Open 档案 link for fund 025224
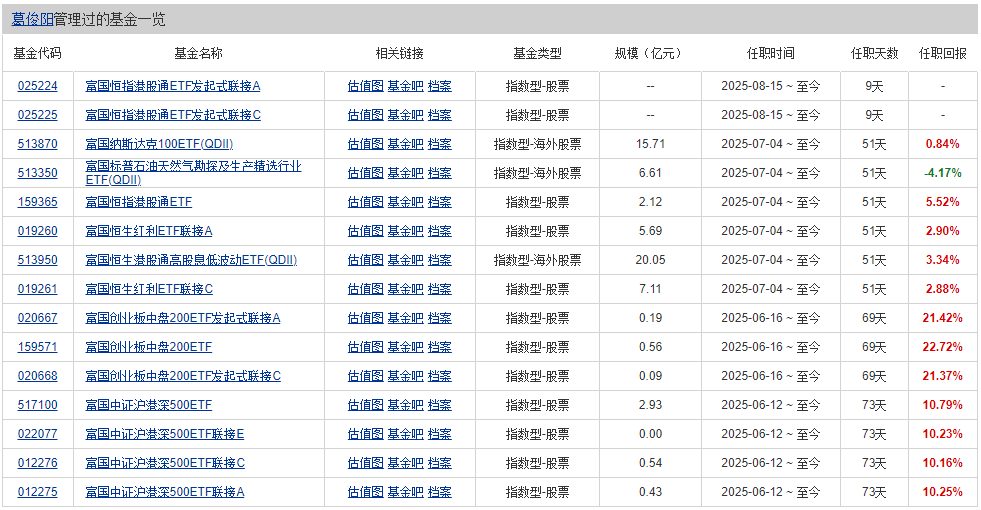Viewport: 981px width, 510px height. point(439,86)
